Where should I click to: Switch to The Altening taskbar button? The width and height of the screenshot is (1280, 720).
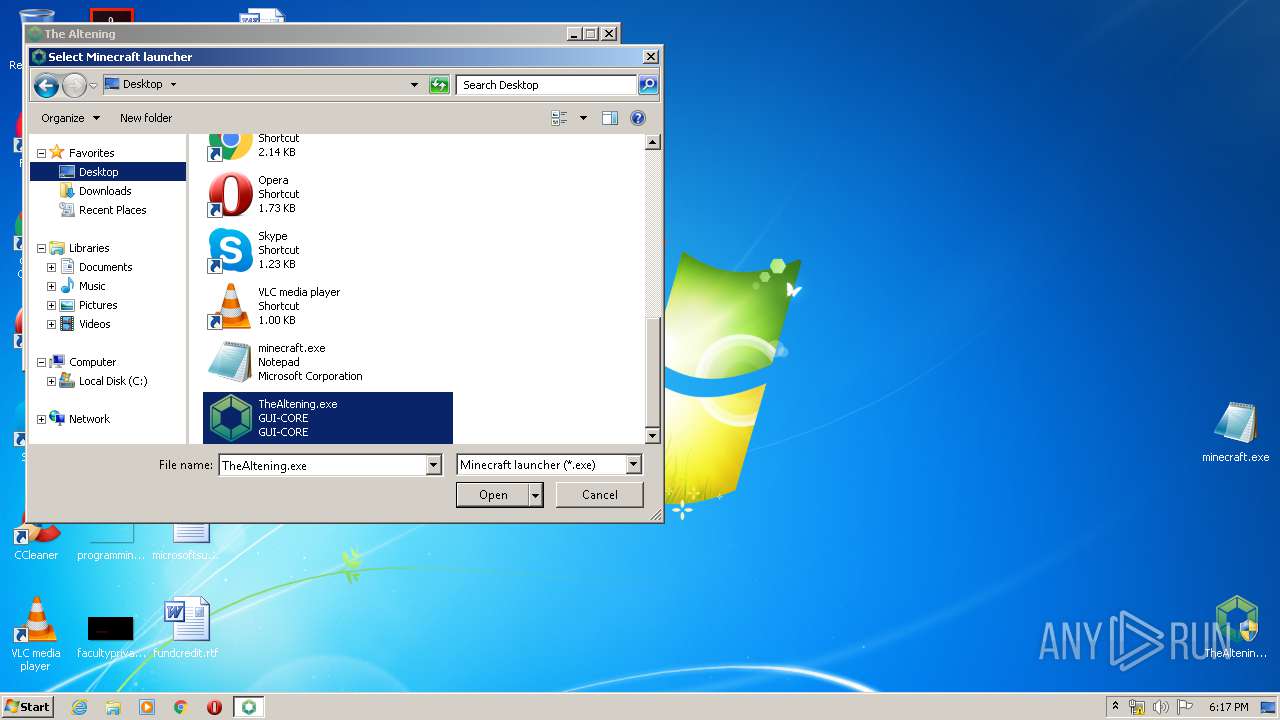point(248,707)
